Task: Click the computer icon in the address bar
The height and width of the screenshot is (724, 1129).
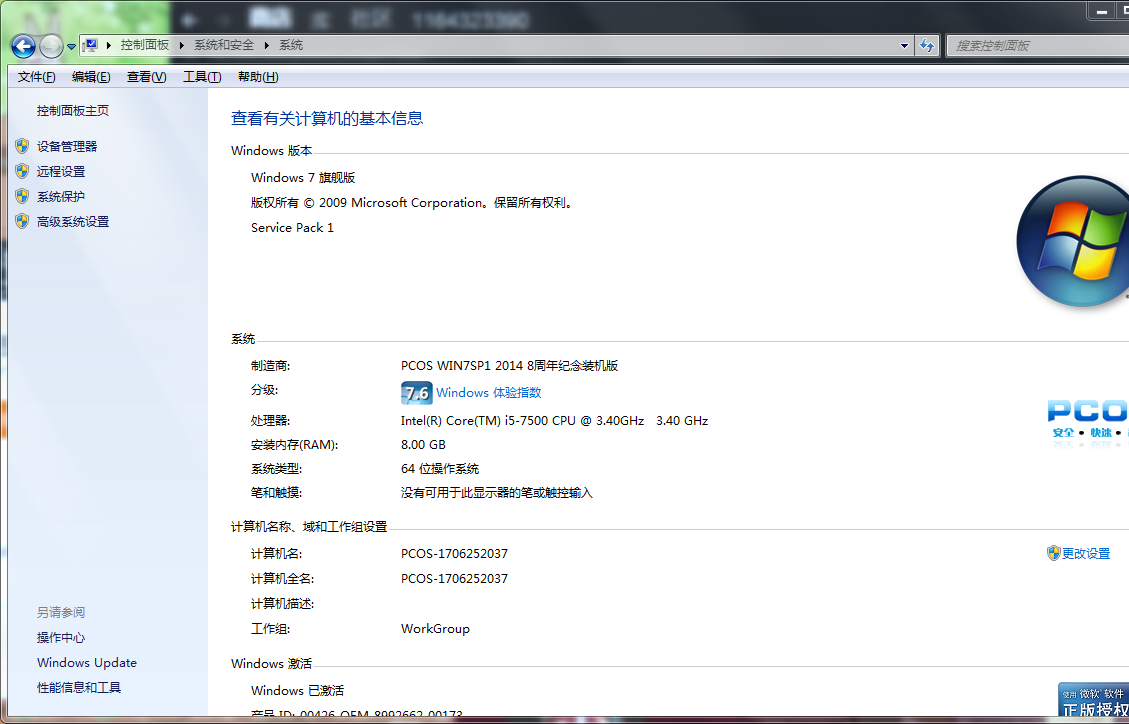Action: (91, 45)
